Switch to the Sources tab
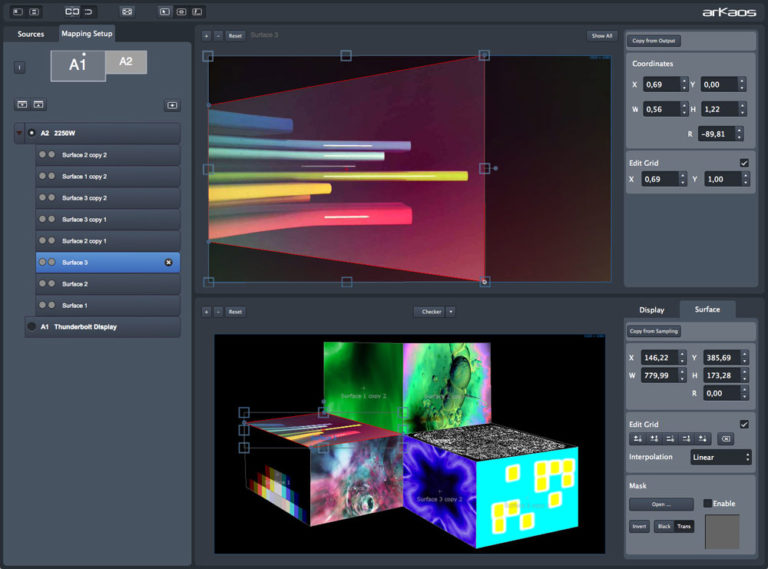 point(31,34)
